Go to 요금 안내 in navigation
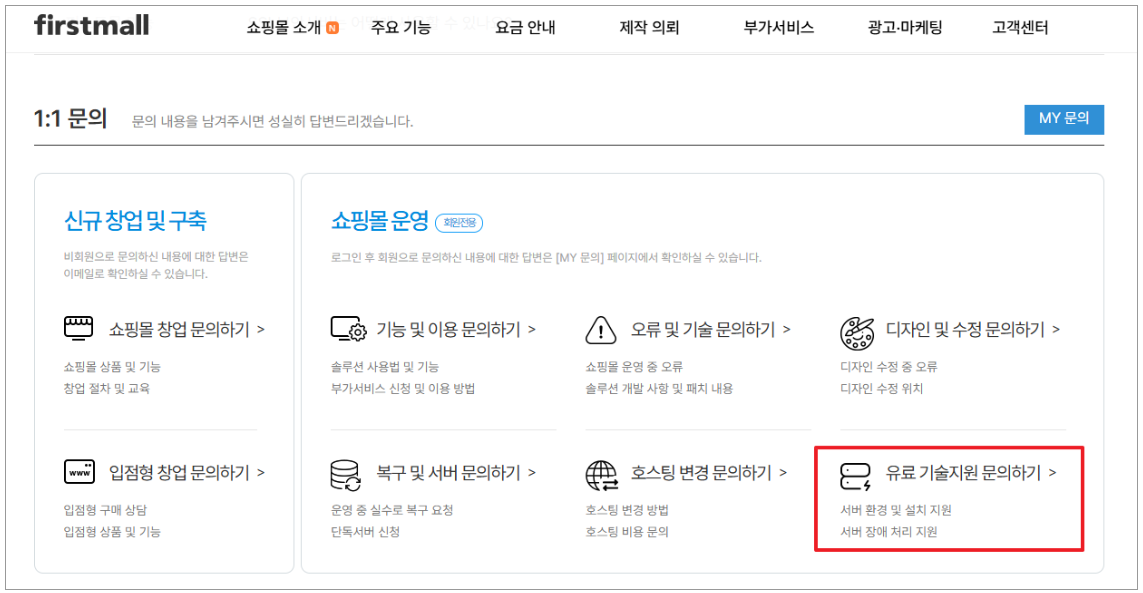1143x593 pixels. [x=525, y=28]
